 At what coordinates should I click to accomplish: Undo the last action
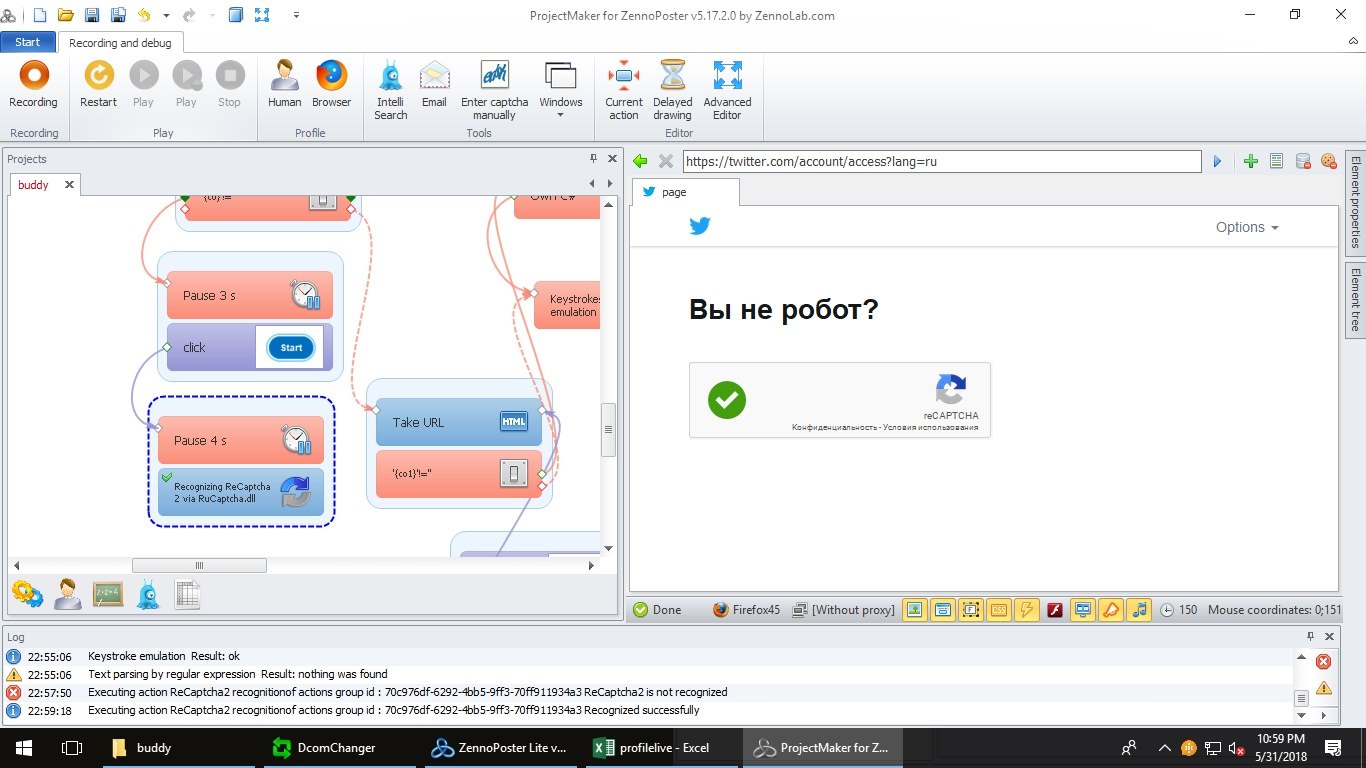[145, 15]
